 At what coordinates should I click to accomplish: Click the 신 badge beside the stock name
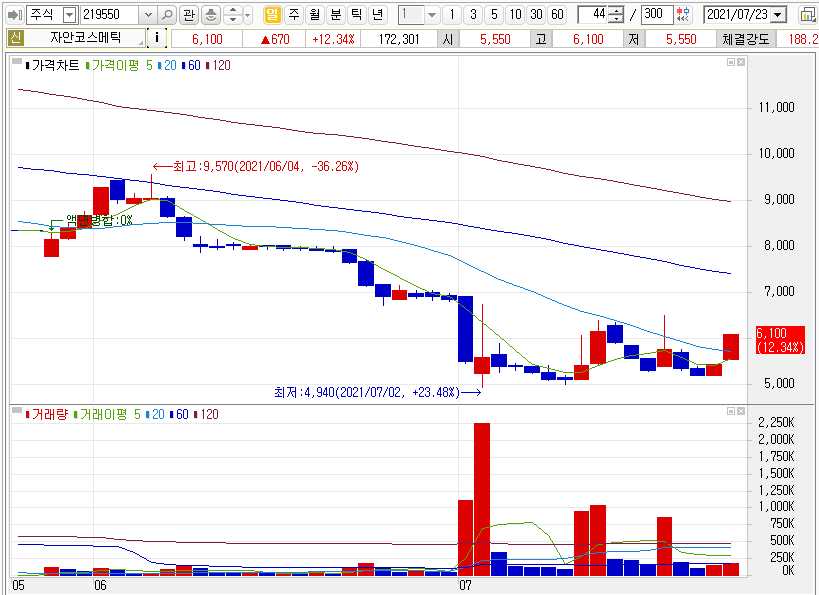pyautogui.click(x=15, y=38)
